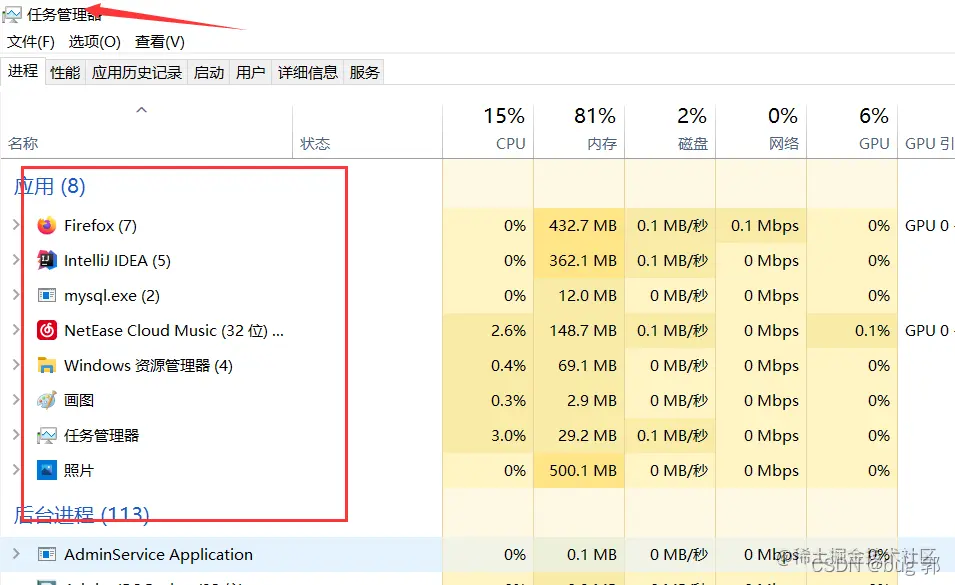Click the Firefox app icon
This screenshot has height=585, width=955.
[47, 226]
